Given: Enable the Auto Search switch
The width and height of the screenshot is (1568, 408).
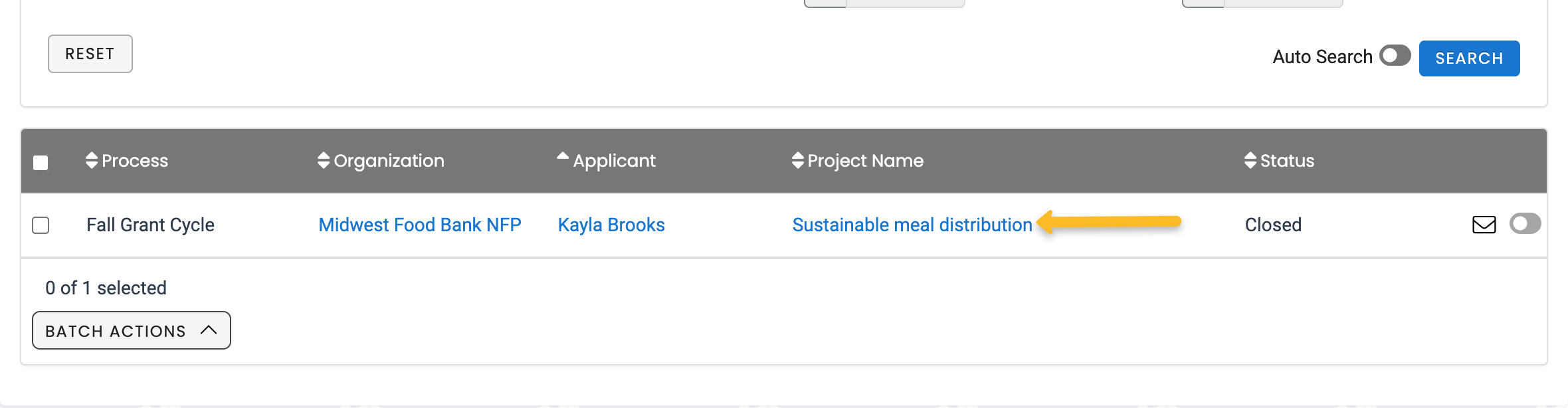Looking at the screenshot, I should [x=1395, y=56].
